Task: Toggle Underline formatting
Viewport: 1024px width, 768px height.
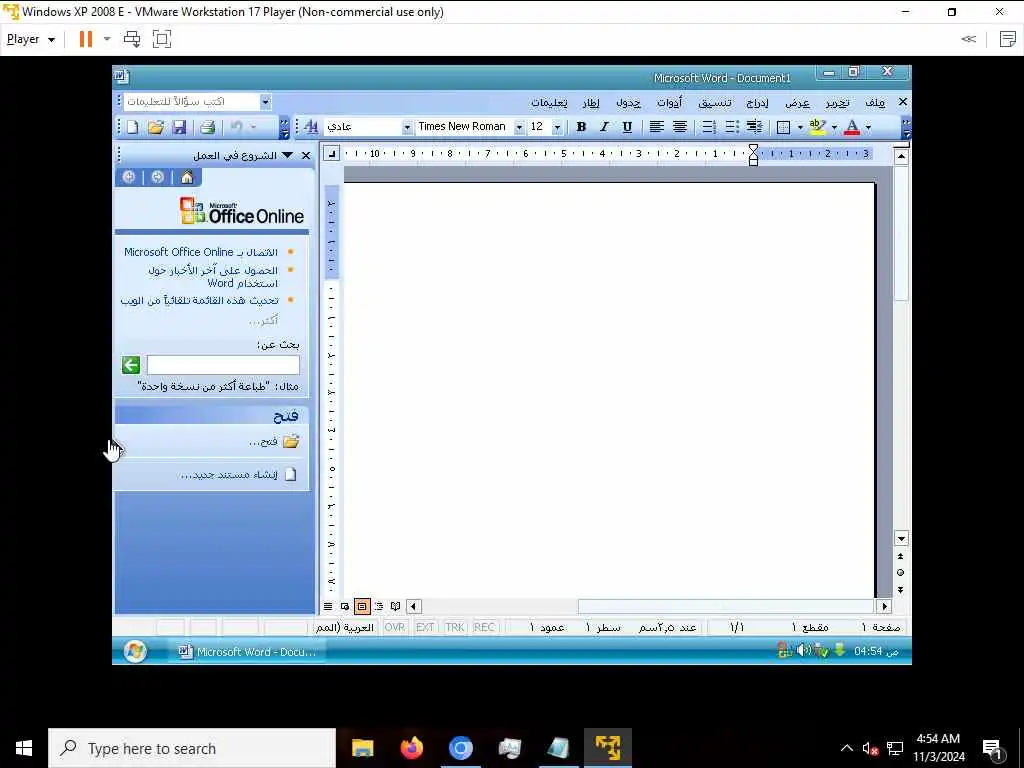Action: [627, 127]
